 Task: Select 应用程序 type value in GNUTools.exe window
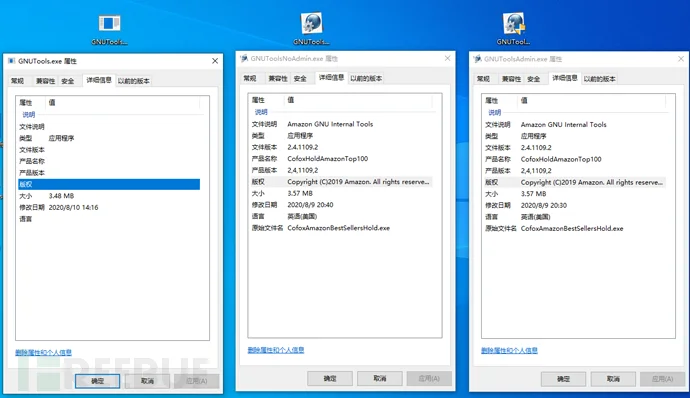61,138
